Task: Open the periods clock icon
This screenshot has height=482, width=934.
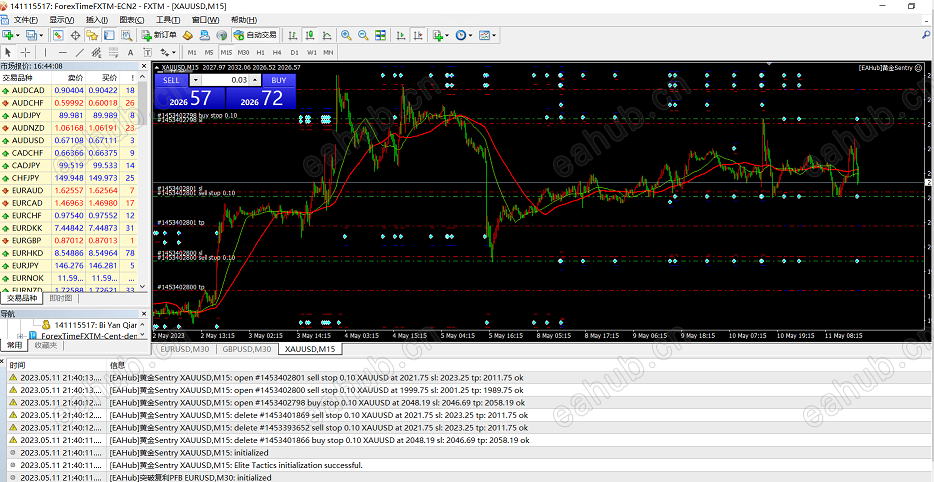Action: [x=460, y=35]
